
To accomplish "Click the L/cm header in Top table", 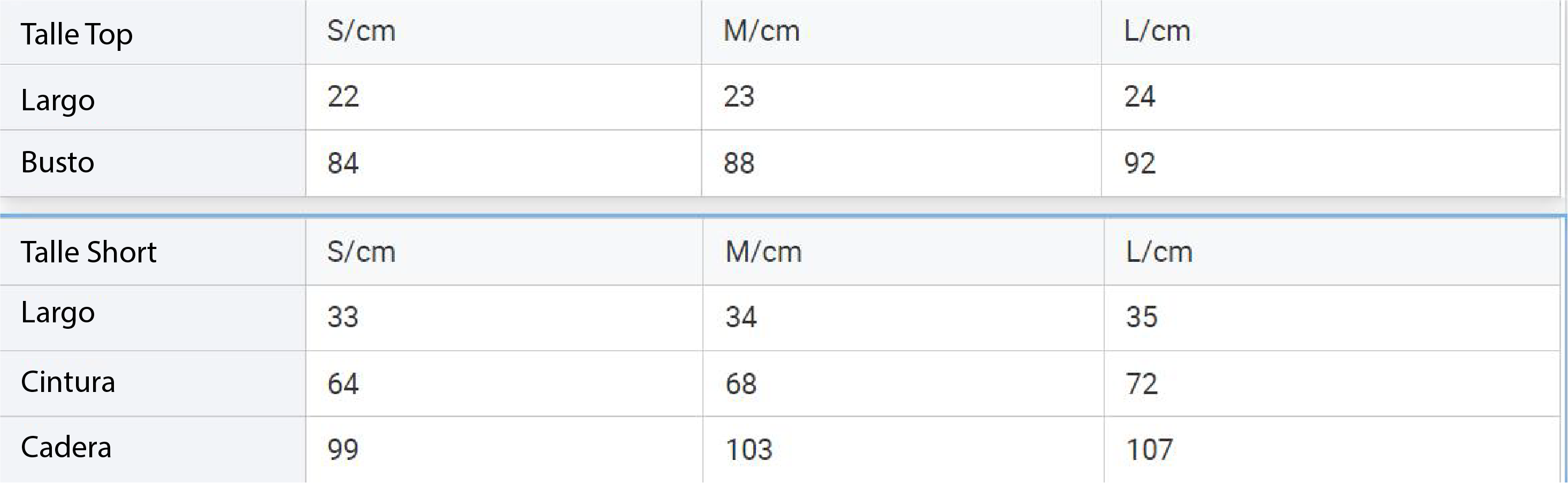I will coord(1157,31).
